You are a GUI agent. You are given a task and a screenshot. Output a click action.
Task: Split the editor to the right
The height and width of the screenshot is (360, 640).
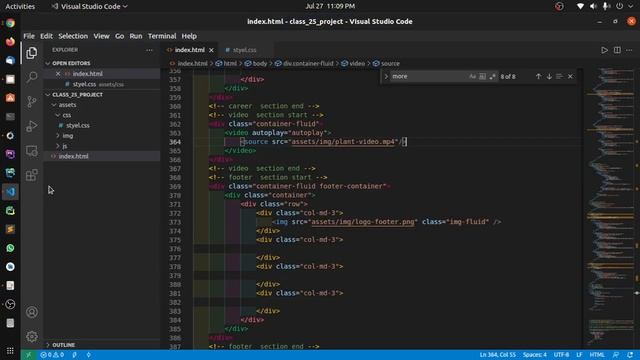[x=617, y=50]
